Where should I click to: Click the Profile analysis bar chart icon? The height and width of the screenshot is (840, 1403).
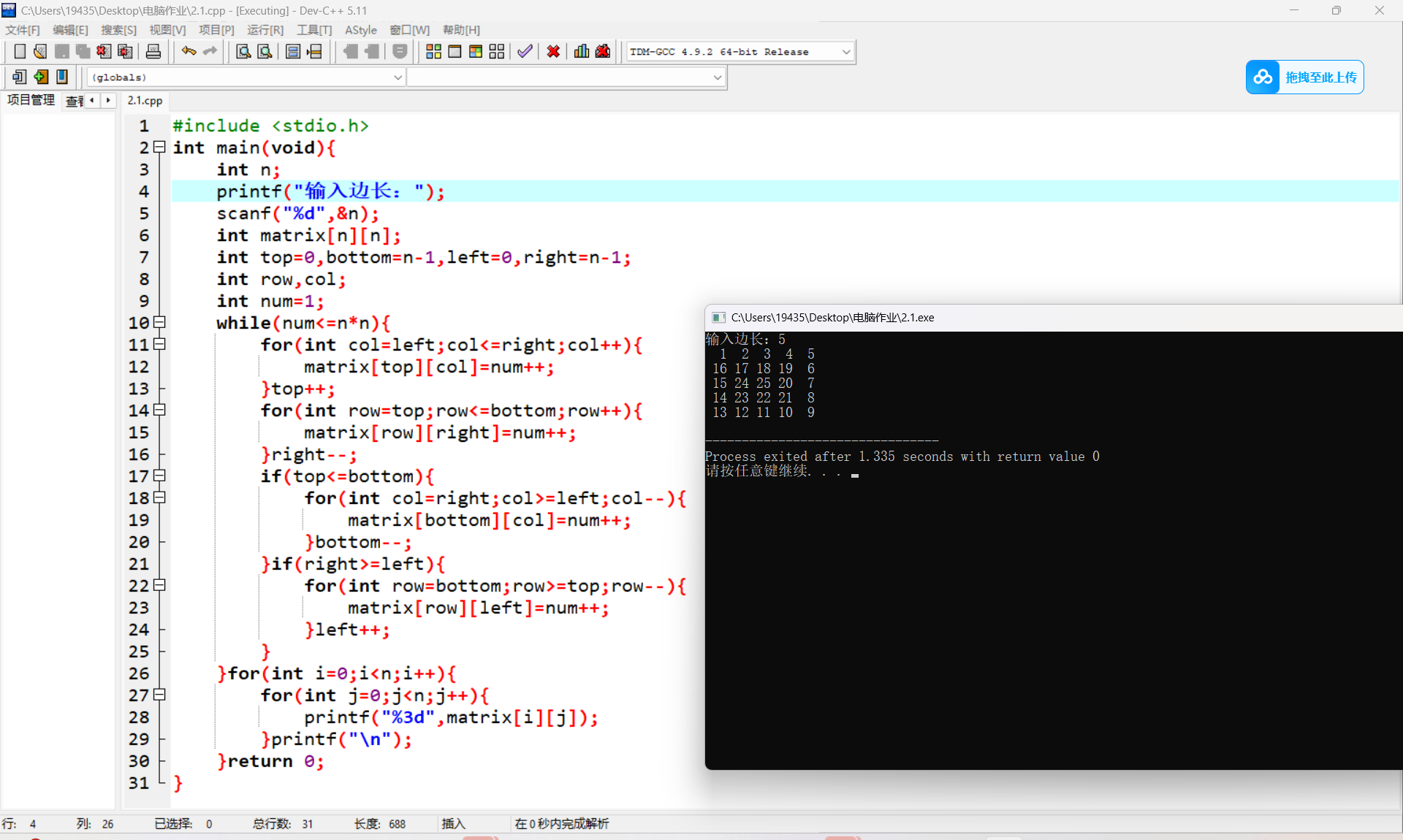point(582,52)
